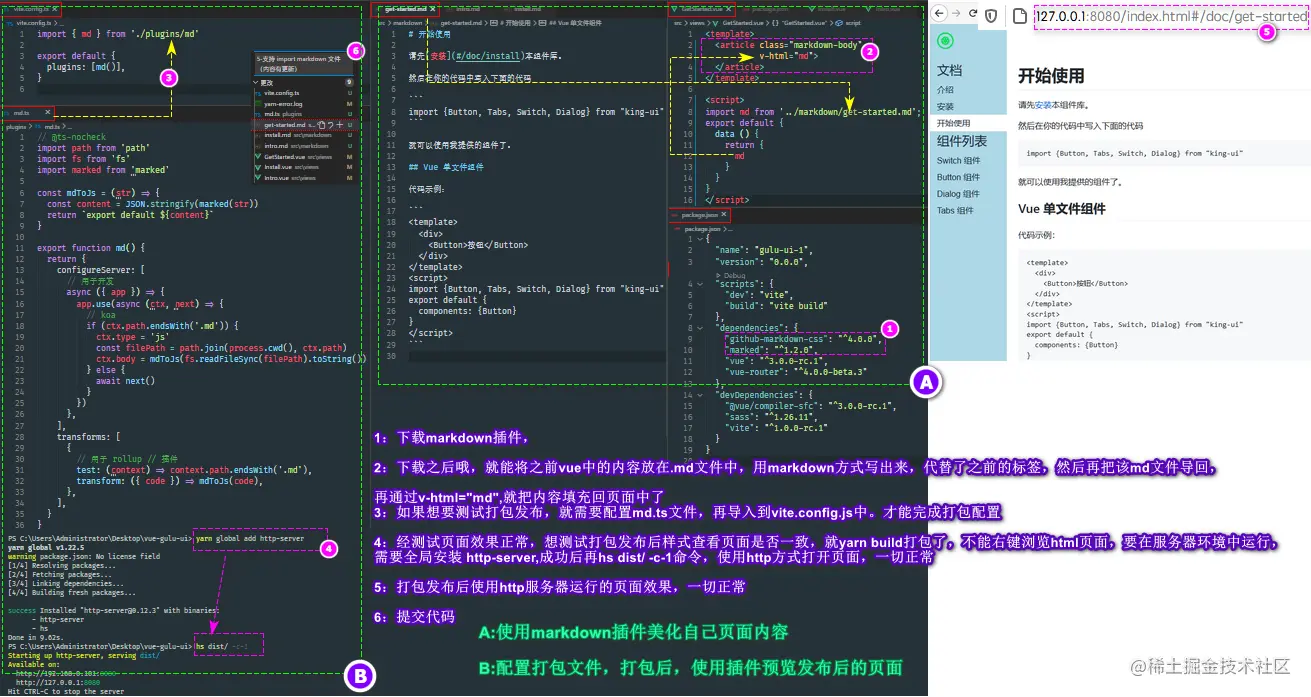Open Button 组件 sidebar link

[959, 177]
